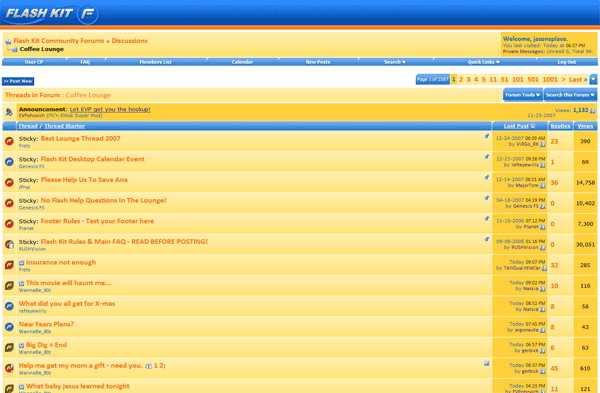
Task: Go to page 2 of the thread list
Action: (x=461, y=80)
